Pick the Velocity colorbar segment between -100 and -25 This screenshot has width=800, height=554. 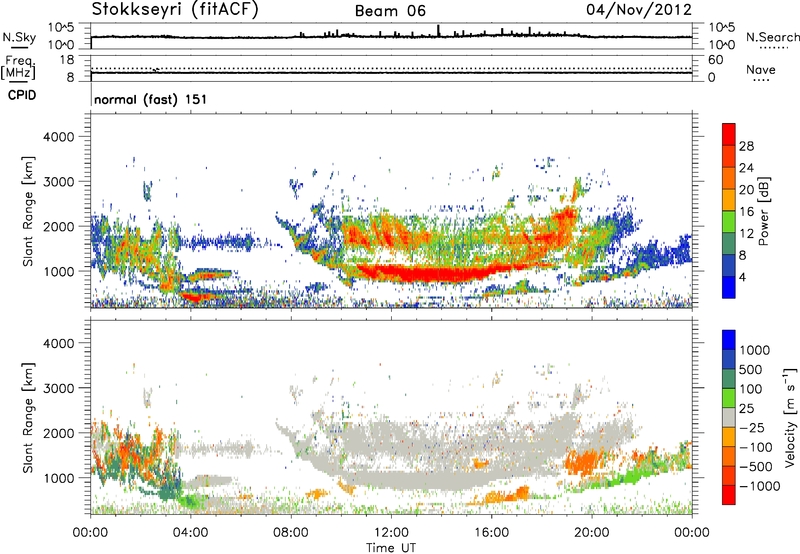point(729,437)
